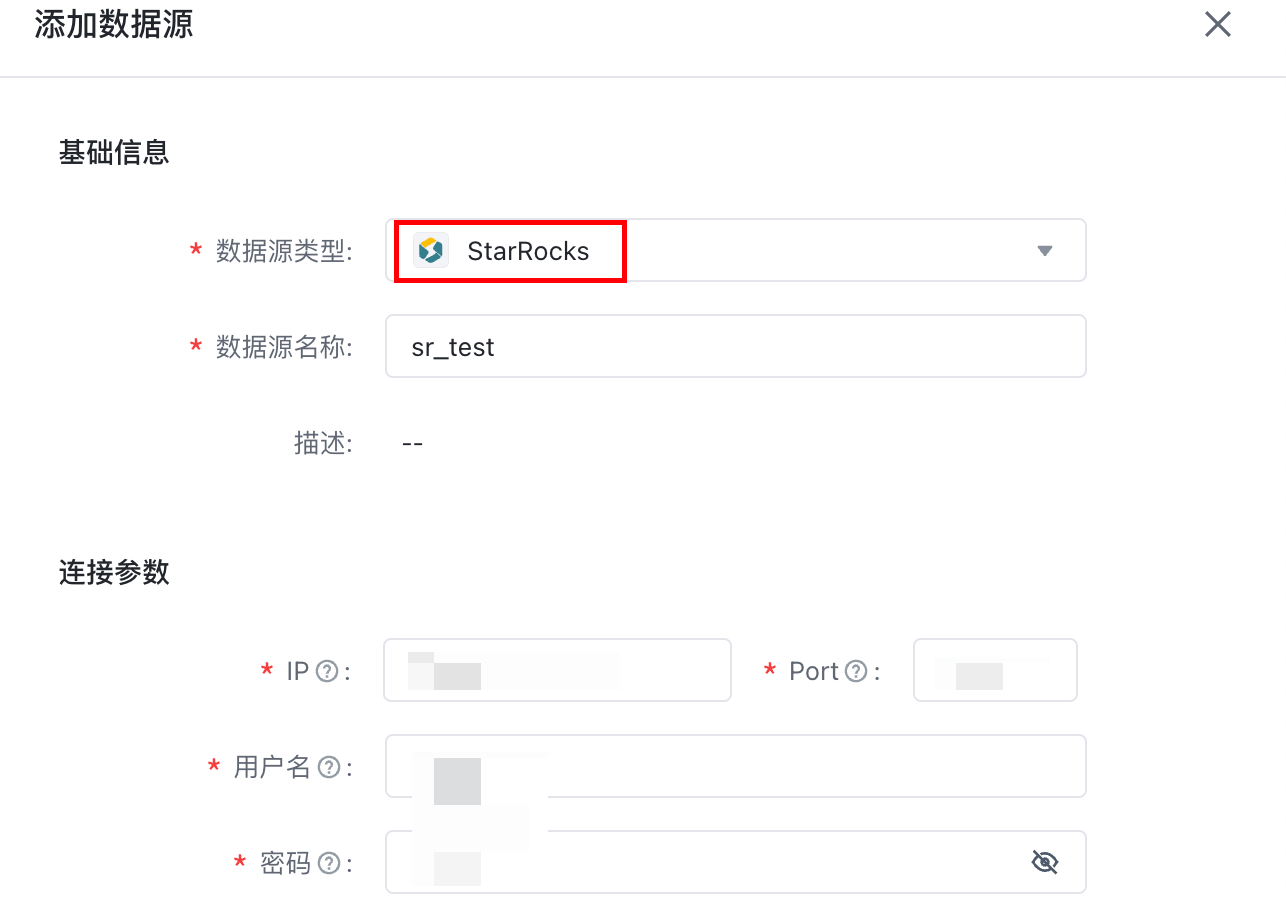Toggle password visibility eye icon

pyautogui.click(x=1044, y=862)
